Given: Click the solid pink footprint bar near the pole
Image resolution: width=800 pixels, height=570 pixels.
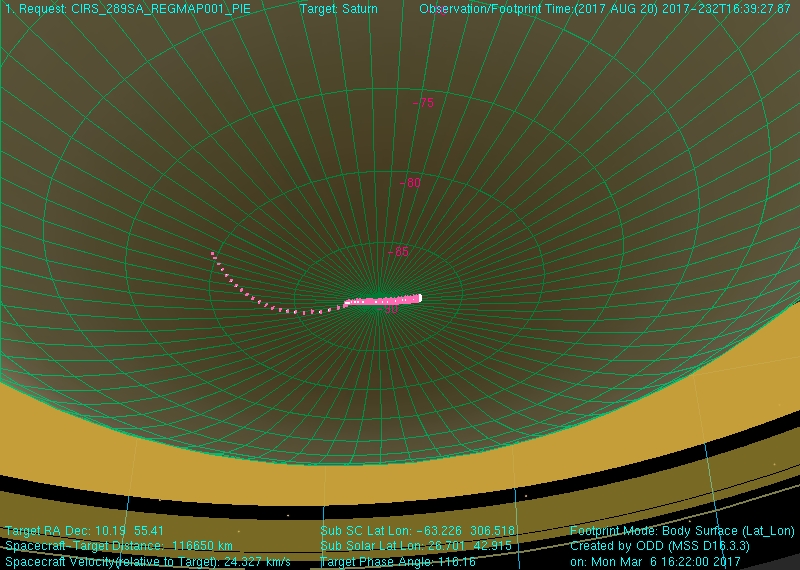Looking at the screenshot, I should (383, 301).
